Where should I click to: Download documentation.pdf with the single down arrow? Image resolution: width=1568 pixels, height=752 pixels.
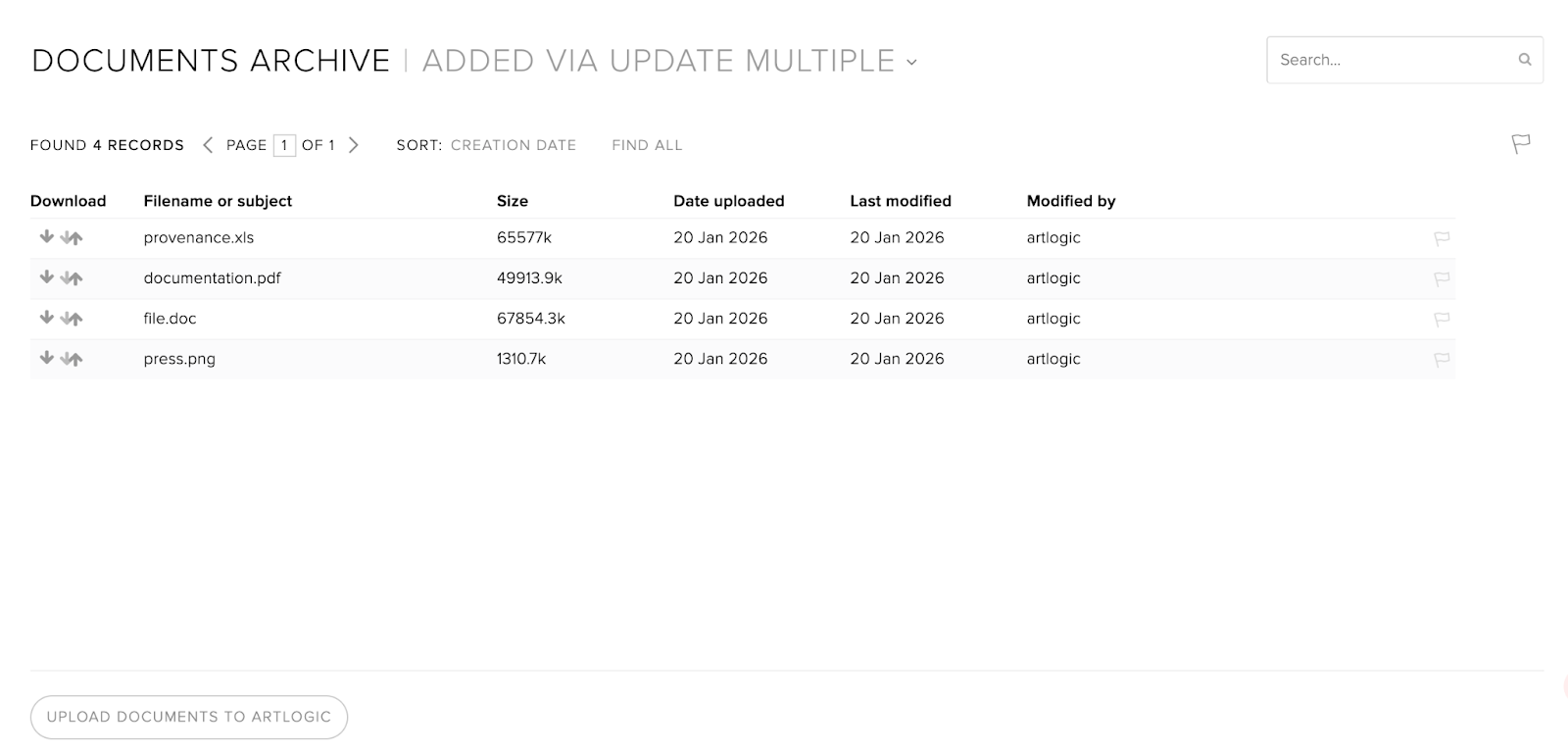46,277
